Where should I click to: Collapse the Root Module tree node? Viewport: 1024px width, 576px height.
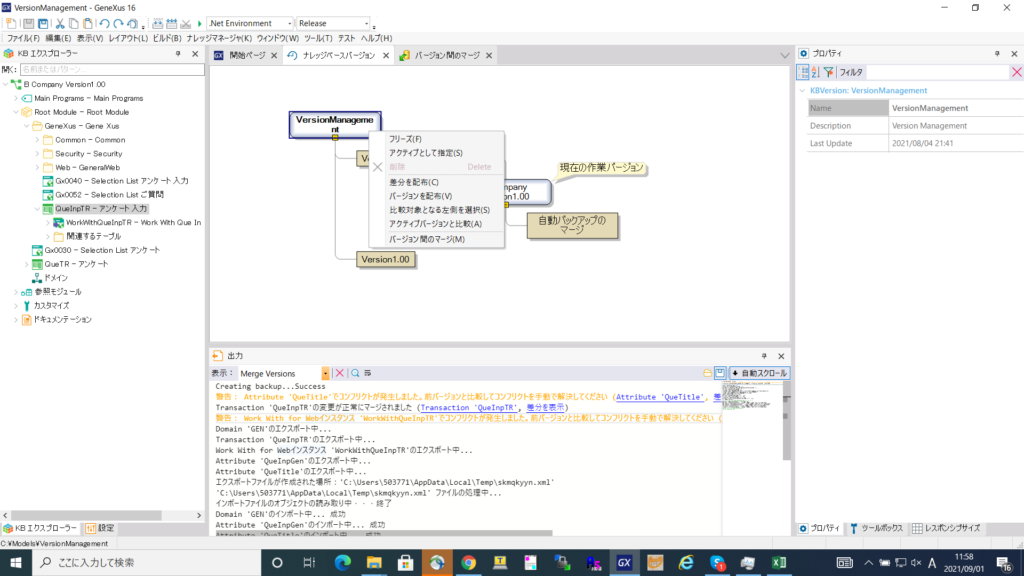16,112
